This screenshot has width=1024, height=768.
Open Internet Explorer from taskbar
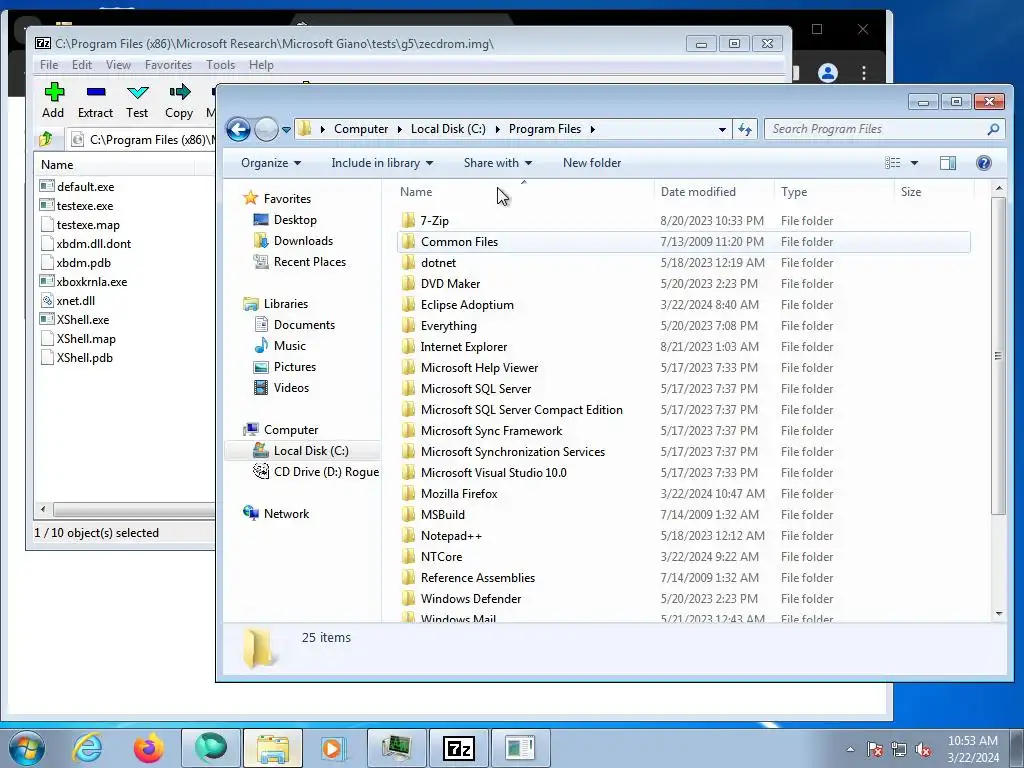[x=88, y=748]
